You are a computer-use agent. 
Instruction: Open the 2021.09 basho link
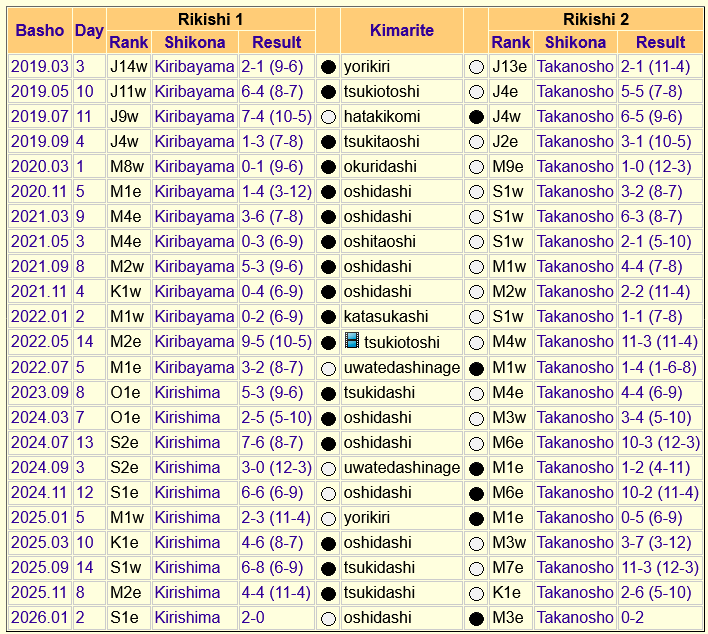pyautogui.click(x=40, y=266)
